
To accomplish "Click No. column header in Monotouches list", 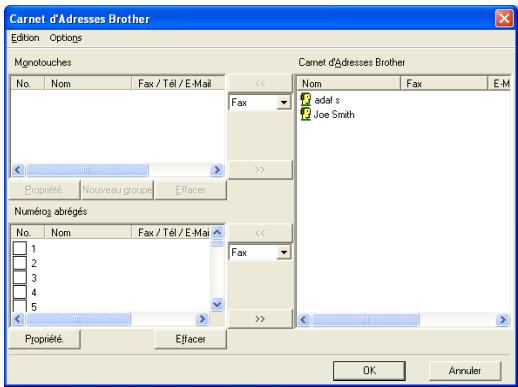I will tap(28, 83).
